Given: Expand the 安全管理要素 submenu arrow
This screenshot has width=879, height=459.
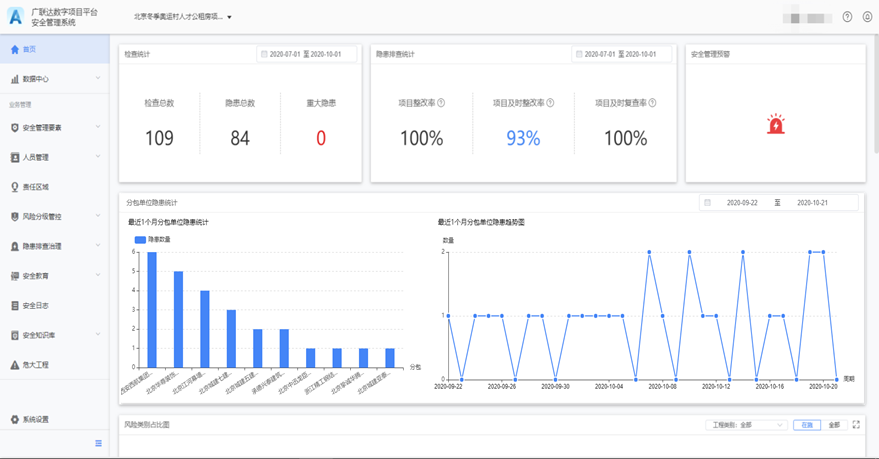Looking at the screenshot, I should point(98,127).
